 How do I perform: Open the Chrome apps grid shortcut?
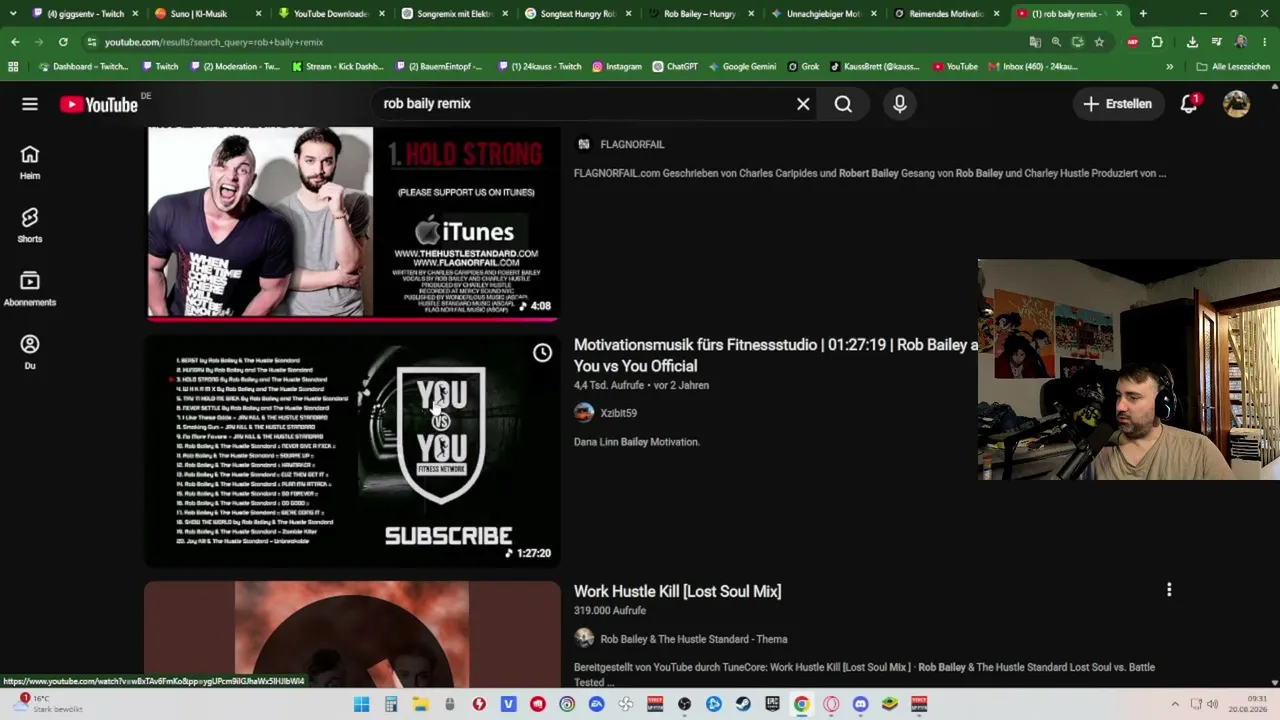point(13,67)
